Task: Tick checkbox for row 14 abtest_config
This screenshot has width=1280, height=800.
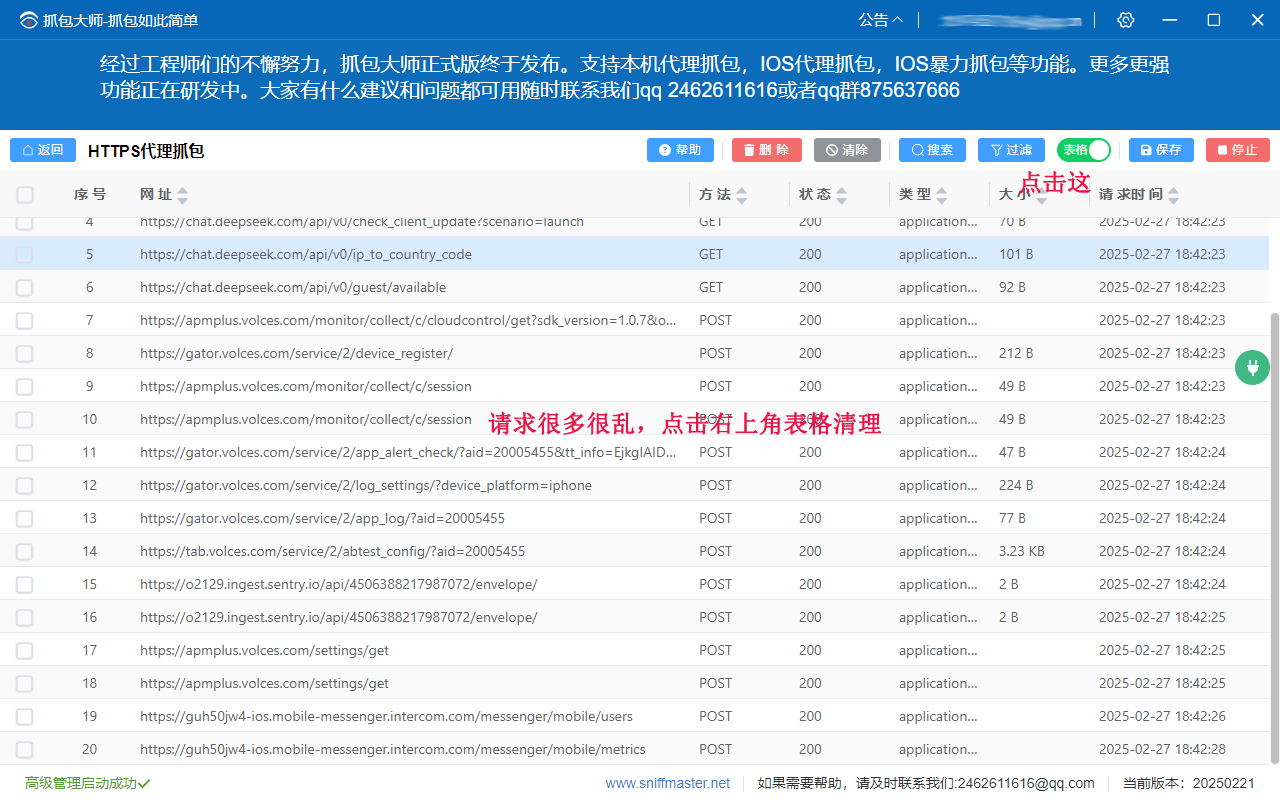Action: pyautogui.click(x=25, y=551)
